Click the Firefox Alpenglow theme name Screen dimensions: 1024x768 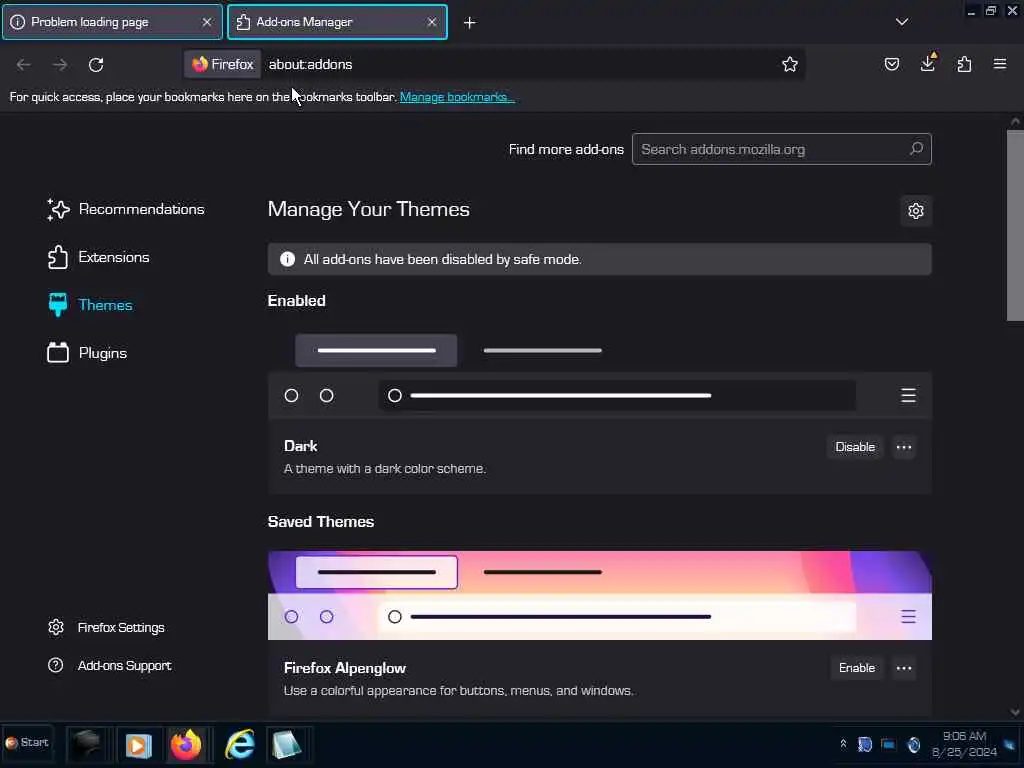tap(345, 668)
